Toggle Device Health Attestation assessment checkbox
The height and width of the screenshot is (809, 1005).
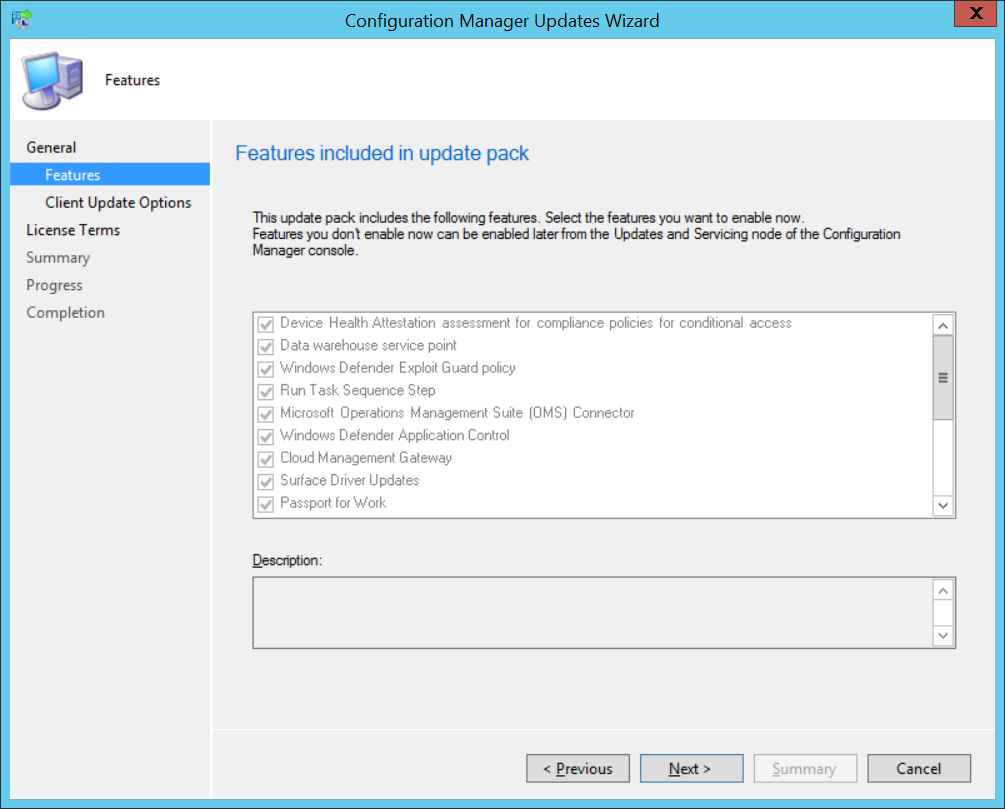pyautogui.click(x=265, y=324)
